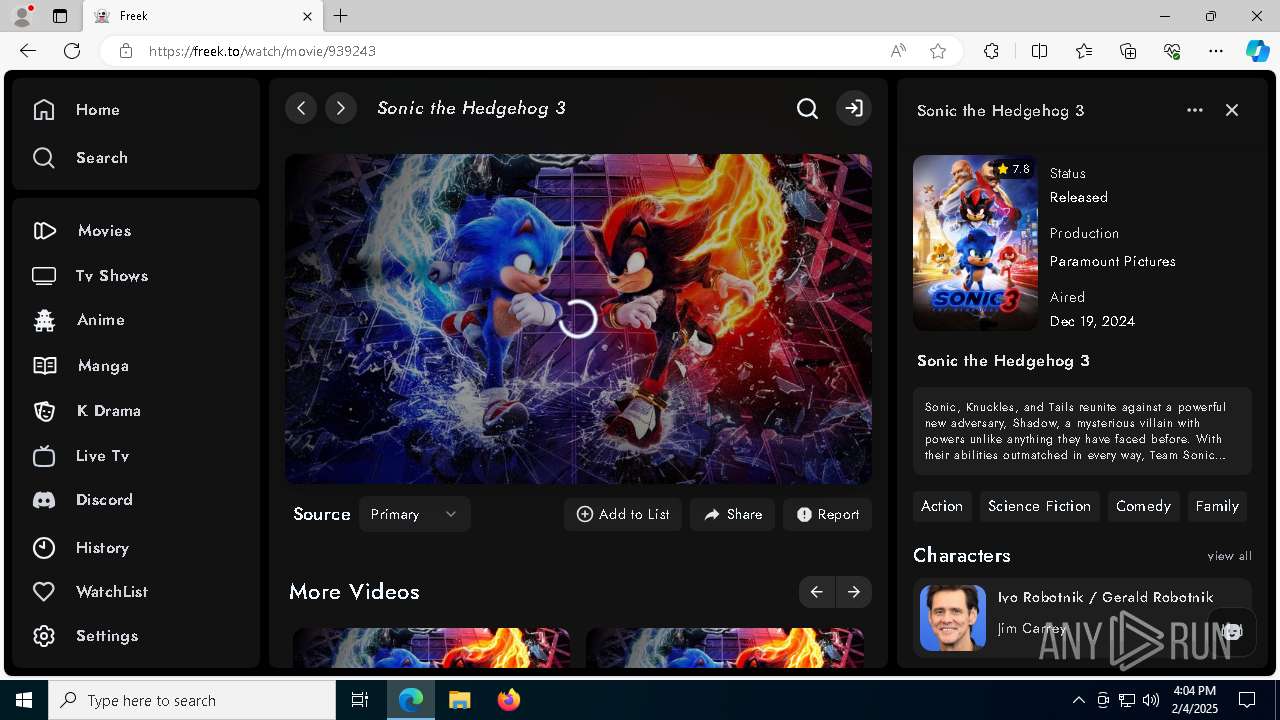The image size is (1280, 720).
Task: Click the movie description text box
Action: [x=1082, y=431]
